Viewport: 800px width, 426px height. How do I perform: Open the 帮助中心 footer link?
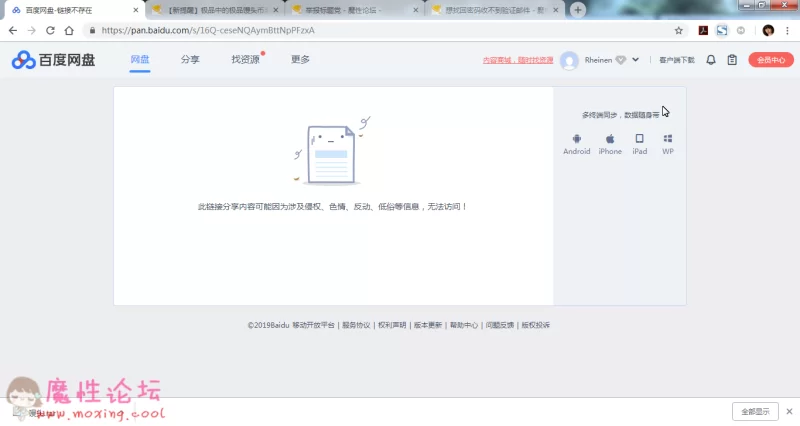(464, 325)
